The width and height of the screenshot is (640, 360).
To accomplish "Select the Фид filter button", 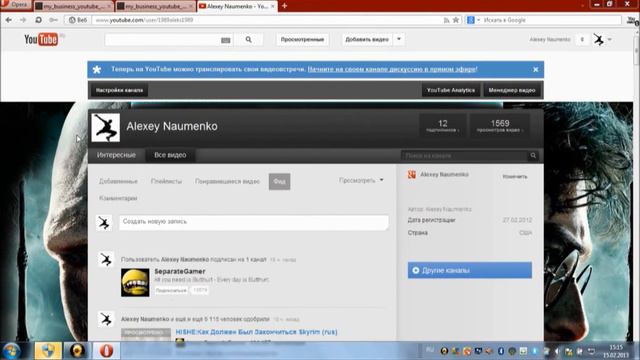I will 280,182.
